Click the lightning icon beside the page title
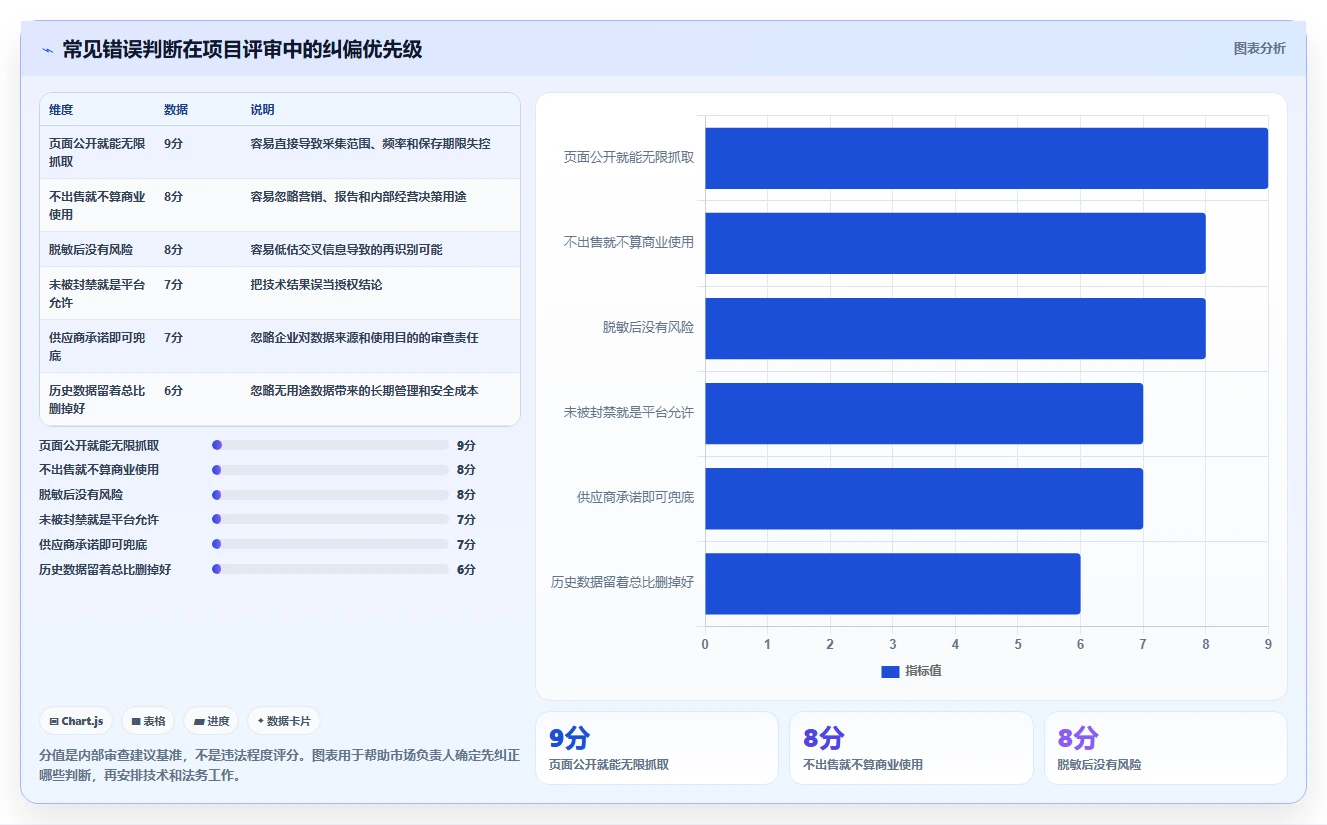The image size is (1327, 825). (47, 49)
